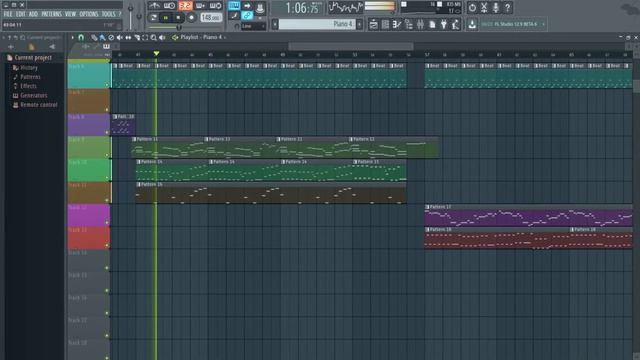Image resolution: width=640 pixels, height=360 pixels.
Task: Toggle loop recording button
Action: point(216,6)
